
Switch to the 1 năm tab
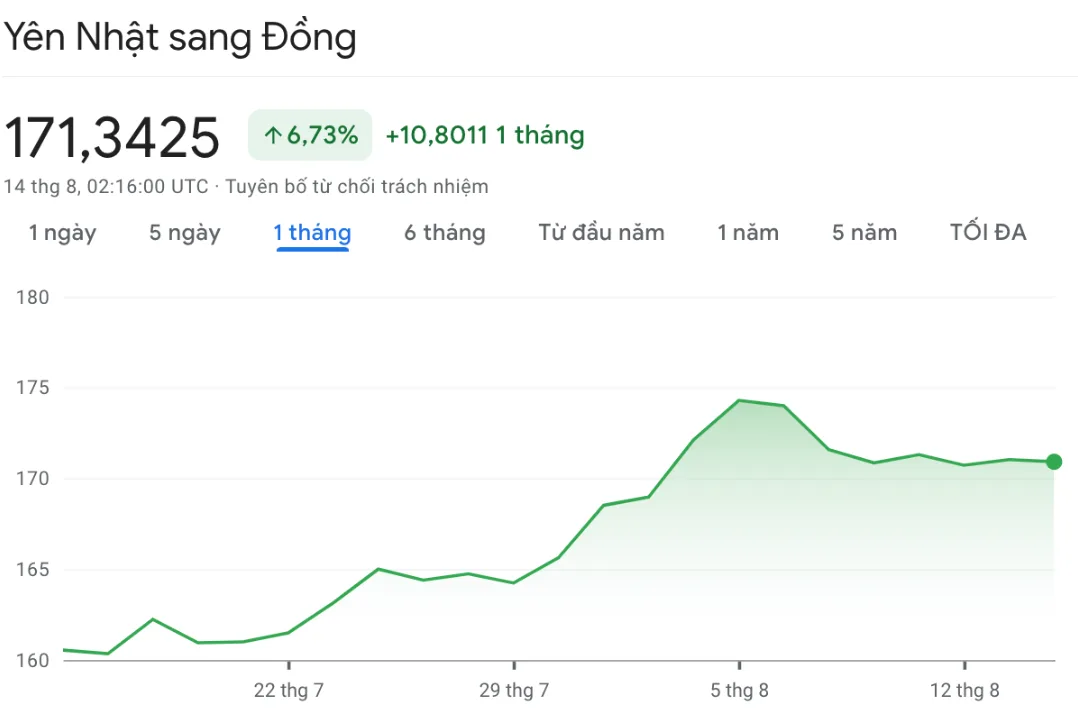748,233
